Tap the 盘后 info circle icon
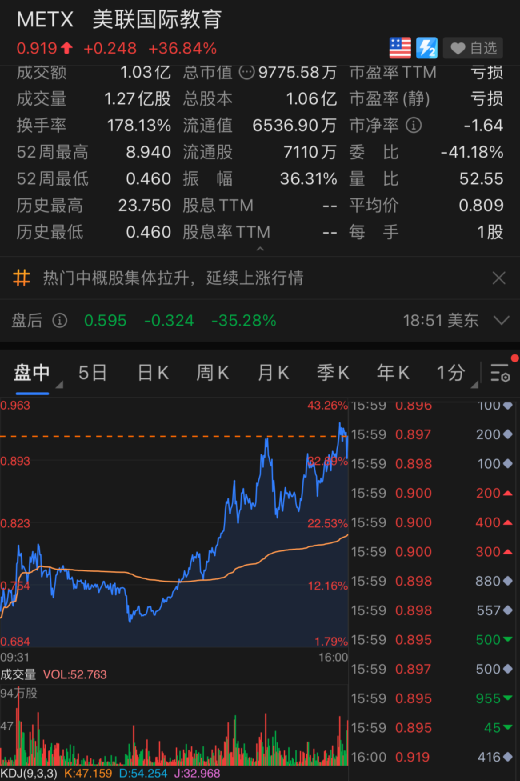The height and width of the screenshot is (781, 520). [x=60, y=320]
